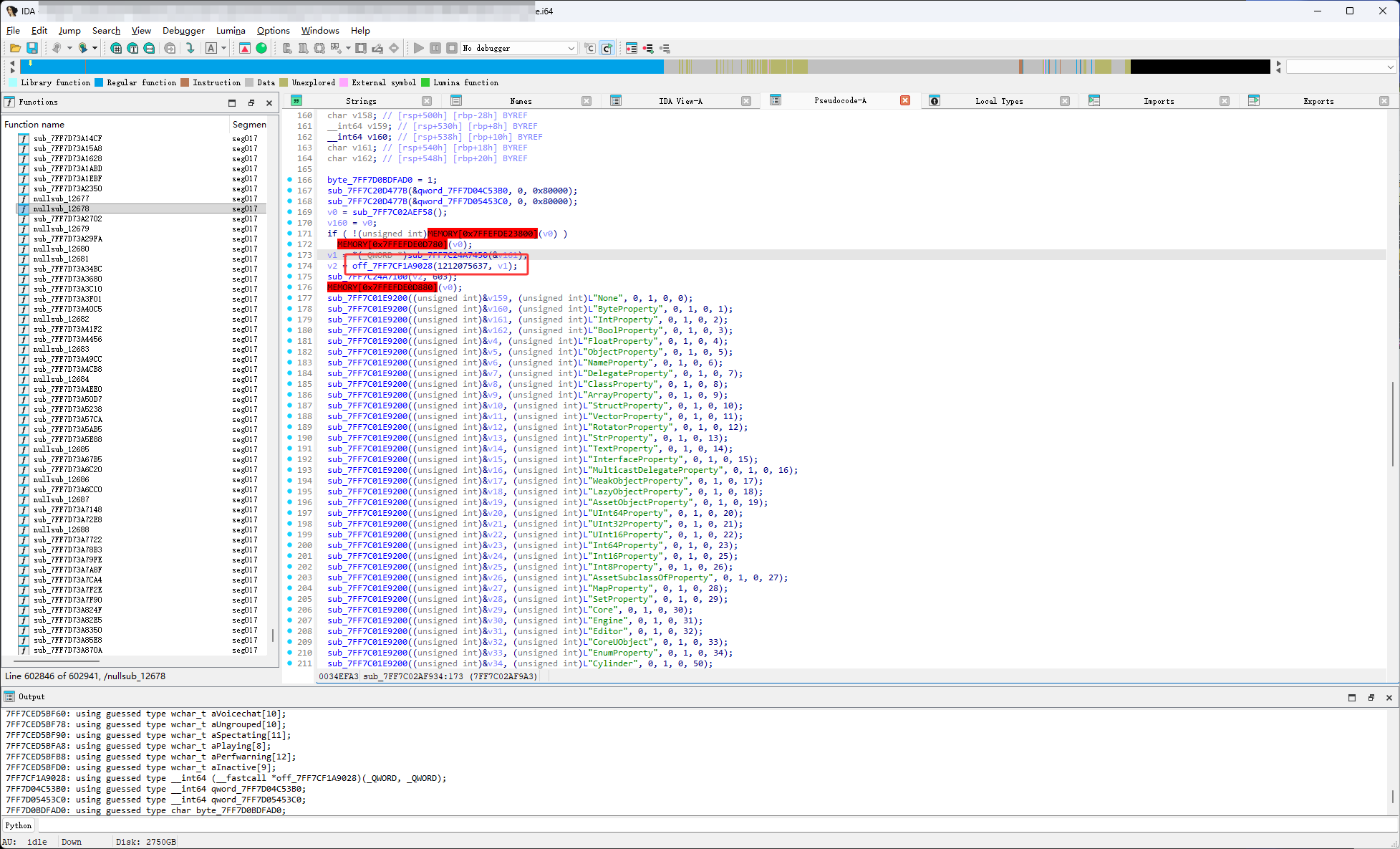Click the Save database floppy icon
Viewport: 1400px width, 849px height.
[x=32, y=48]
